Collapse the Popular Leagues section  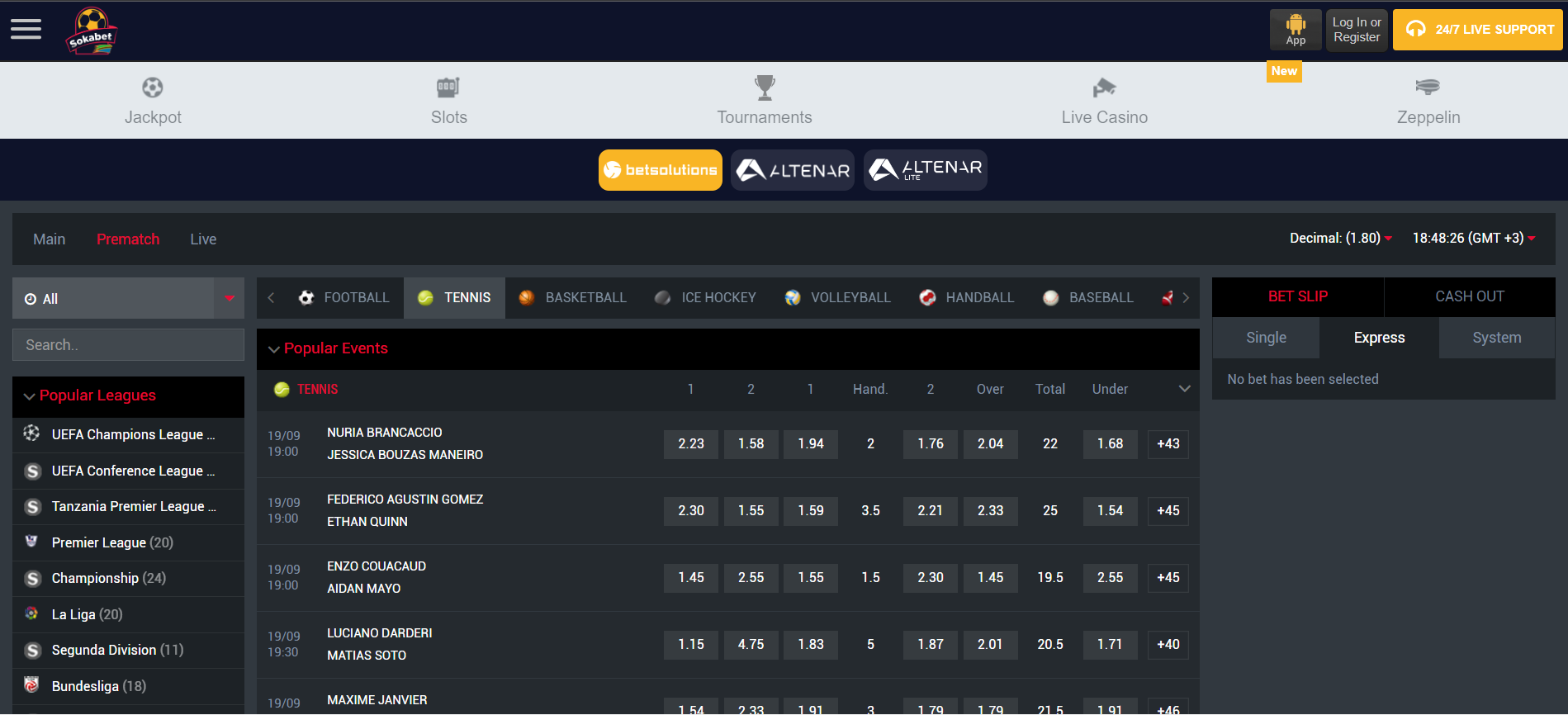point(128,396)
